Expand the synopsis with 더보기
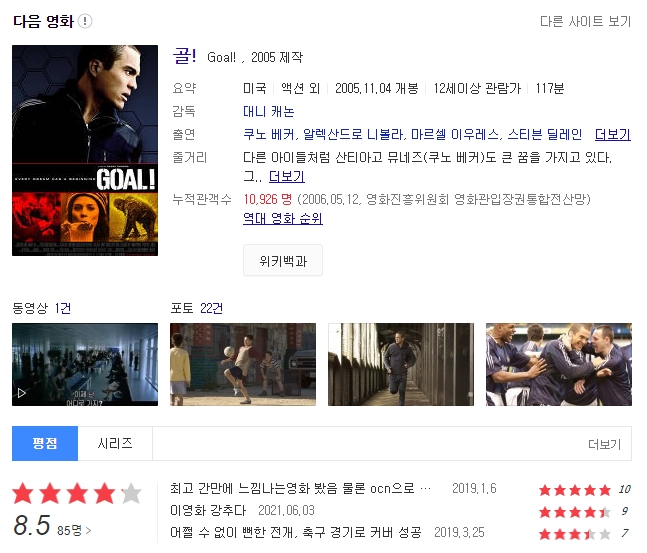647x553 pixels. point(287,177)
